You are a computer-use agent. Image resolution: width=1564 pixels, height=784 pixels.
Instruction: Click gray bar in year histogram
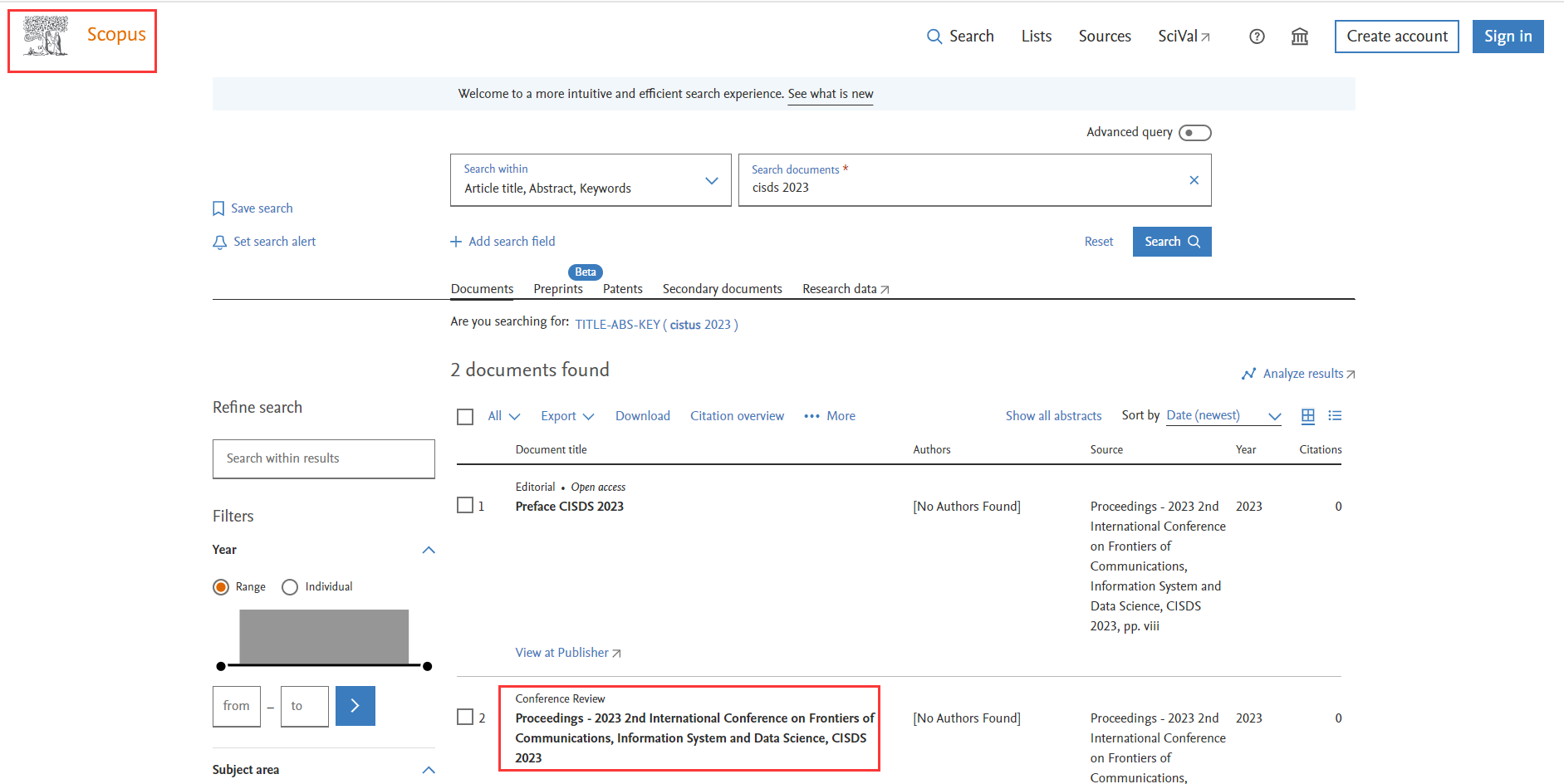324,636
